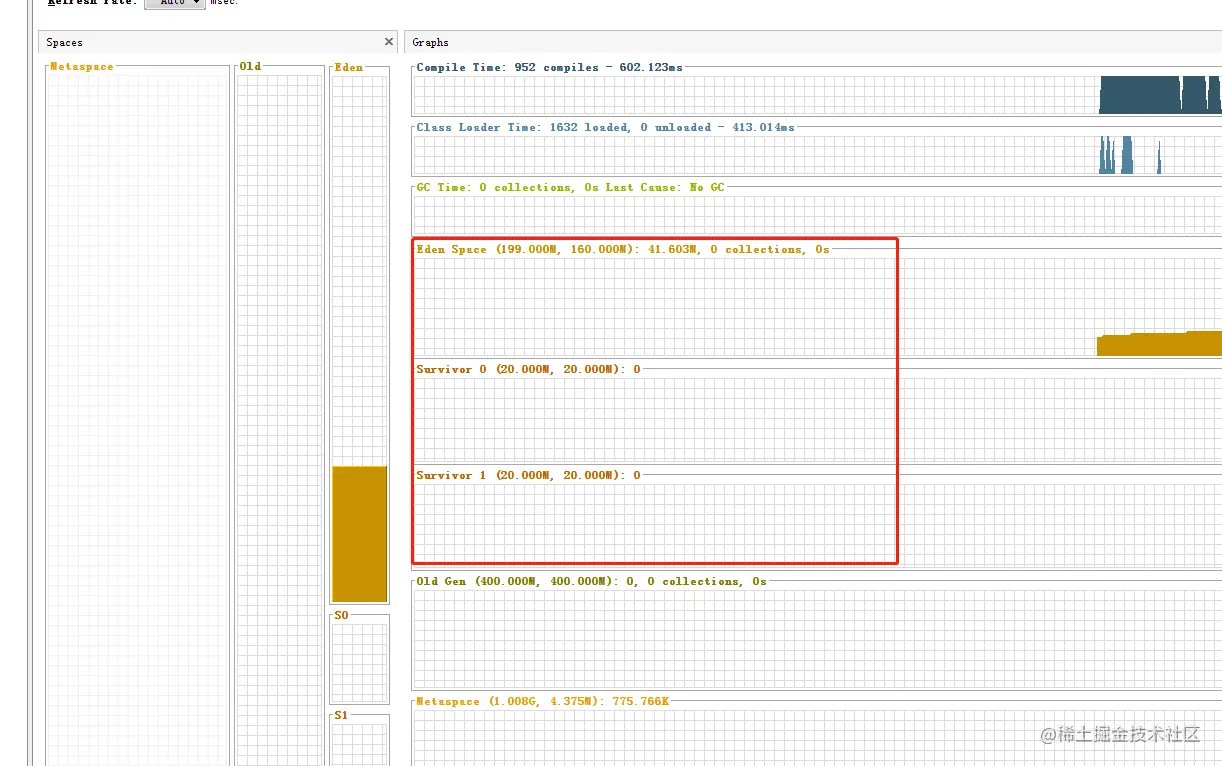Open the Refresh Rate Auto dropdown
This screenshot has height=766, width=1222.
click(175, 3)
